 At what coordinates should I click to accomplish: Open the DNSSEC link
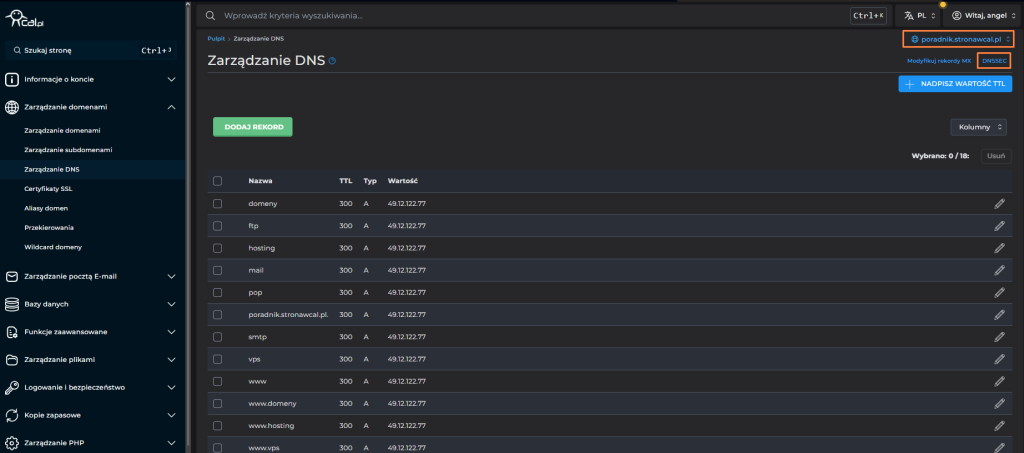point(995,61)
